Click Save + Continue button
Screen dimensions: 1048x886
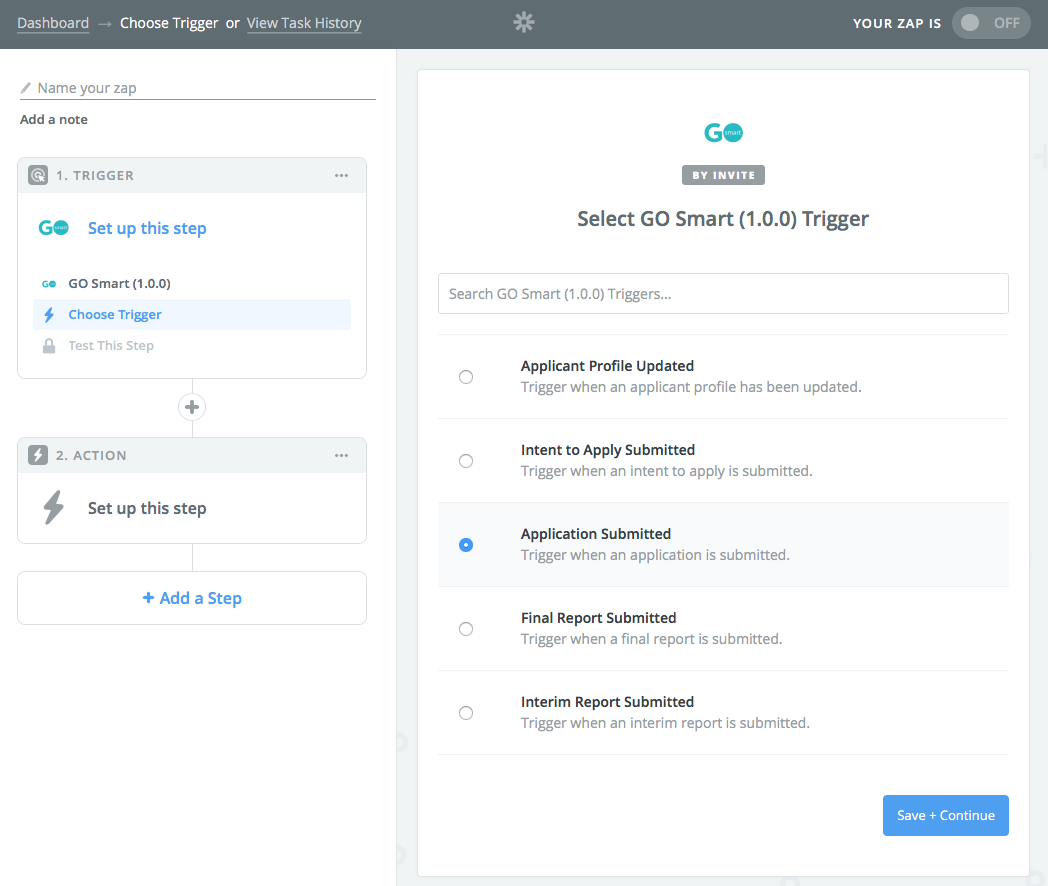946,815
